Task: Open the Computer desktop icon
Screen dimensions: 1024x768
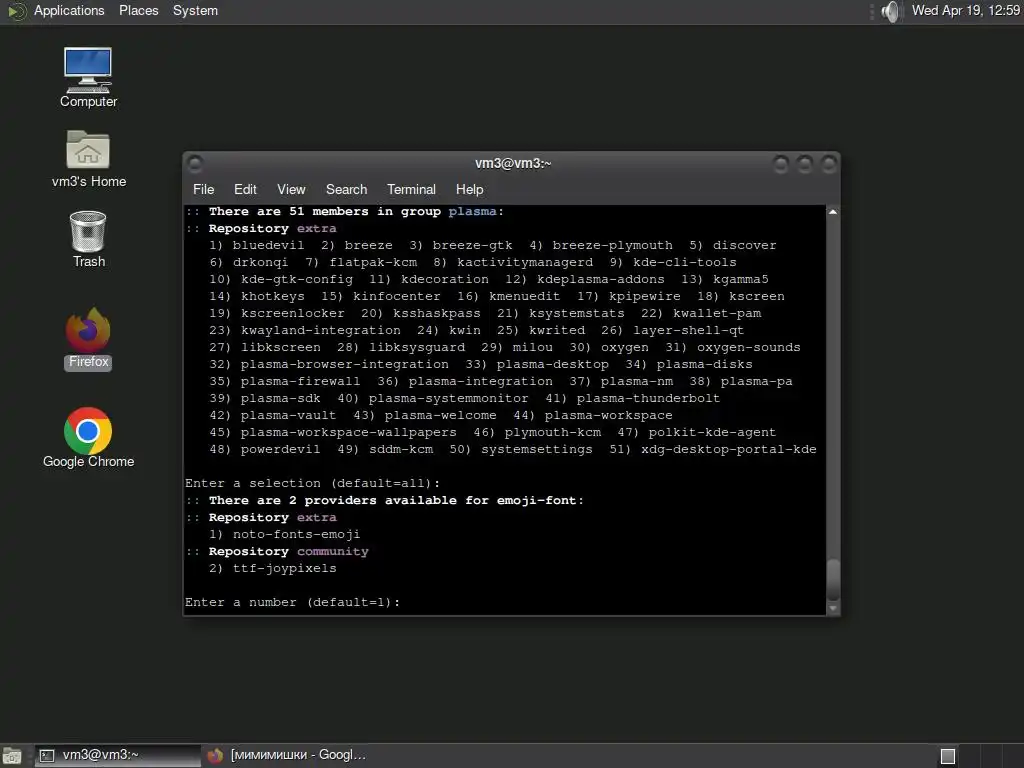Action: [88, 77]
